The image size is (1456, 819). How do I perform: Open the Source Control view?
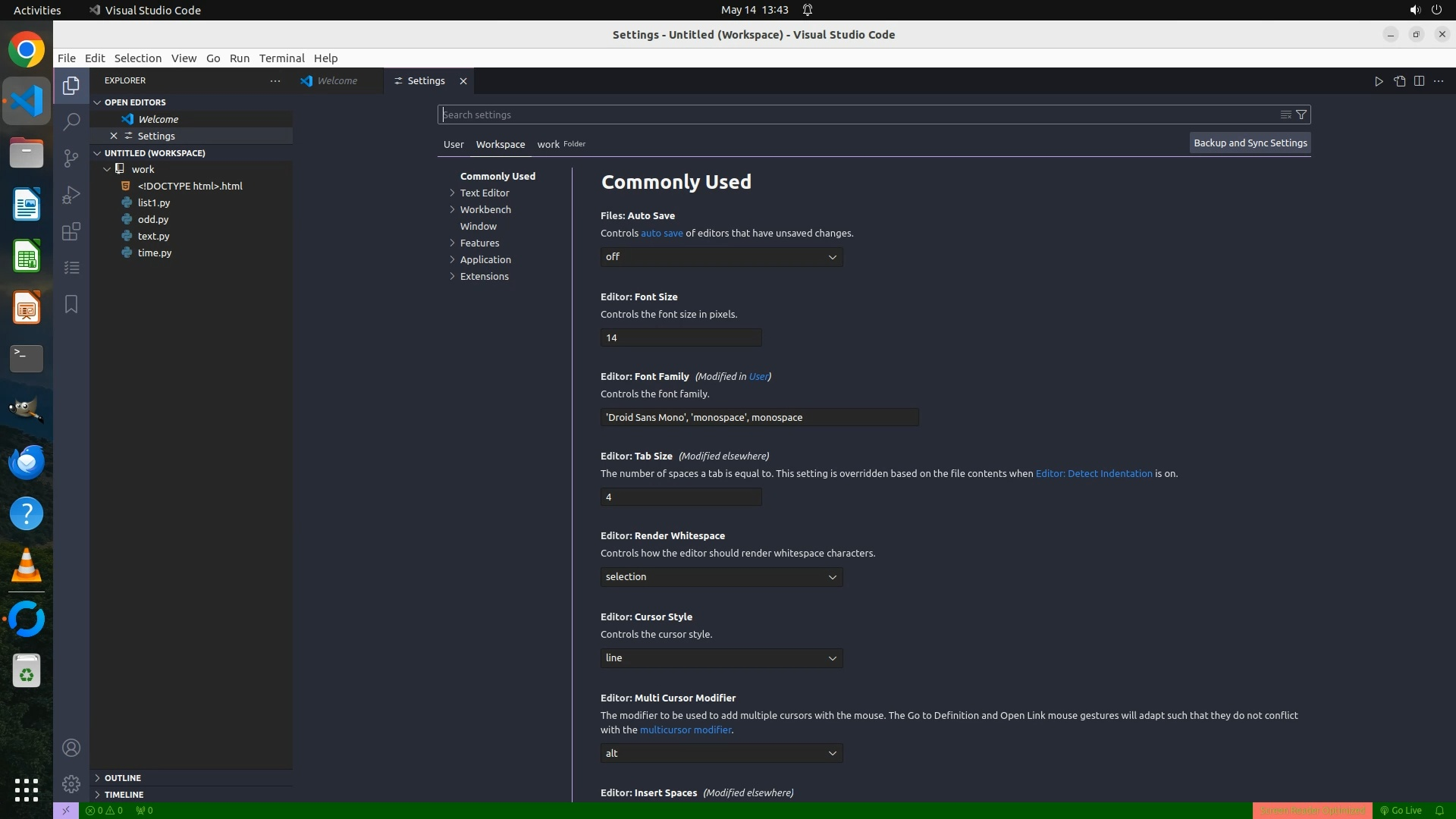[x=71, y=158]
